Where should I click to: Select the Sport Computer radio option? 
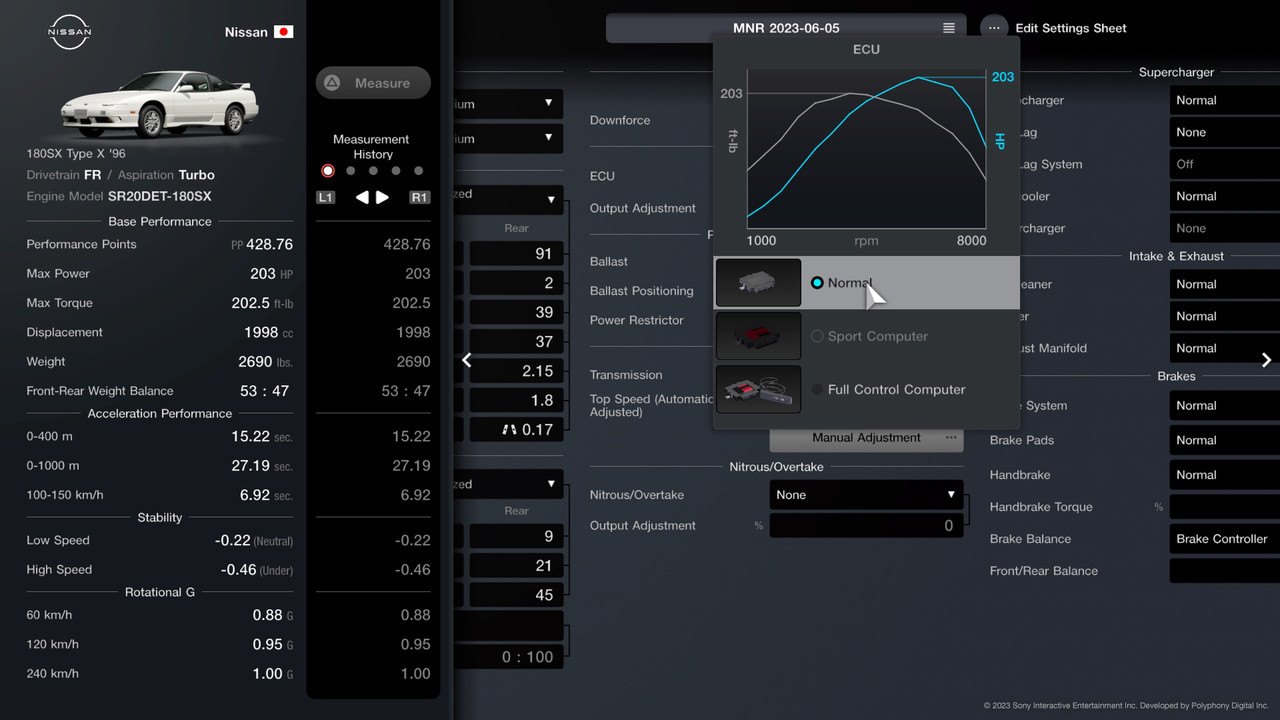tap(817, 336)
